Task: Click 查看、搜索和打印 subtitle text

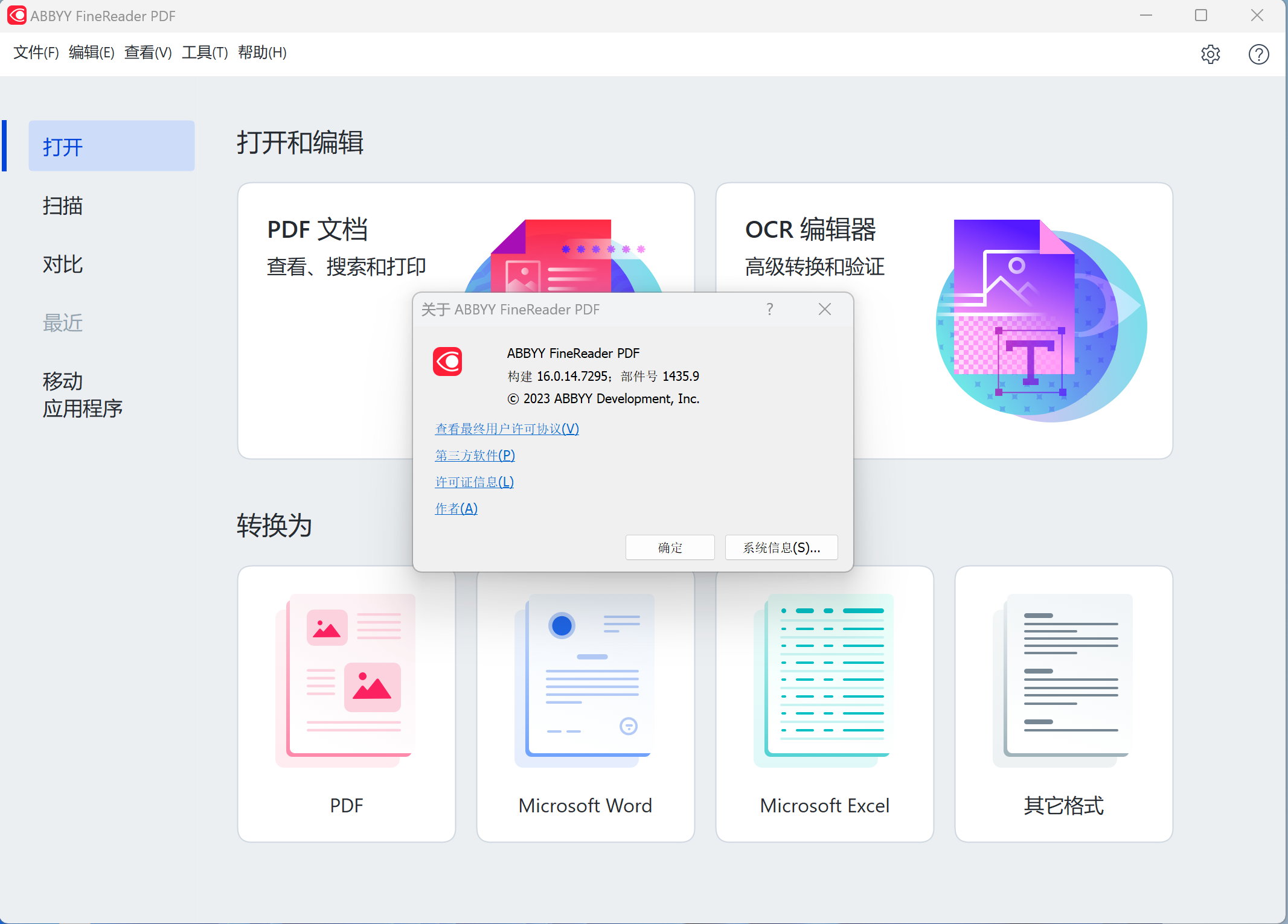Action: point(347,266)
